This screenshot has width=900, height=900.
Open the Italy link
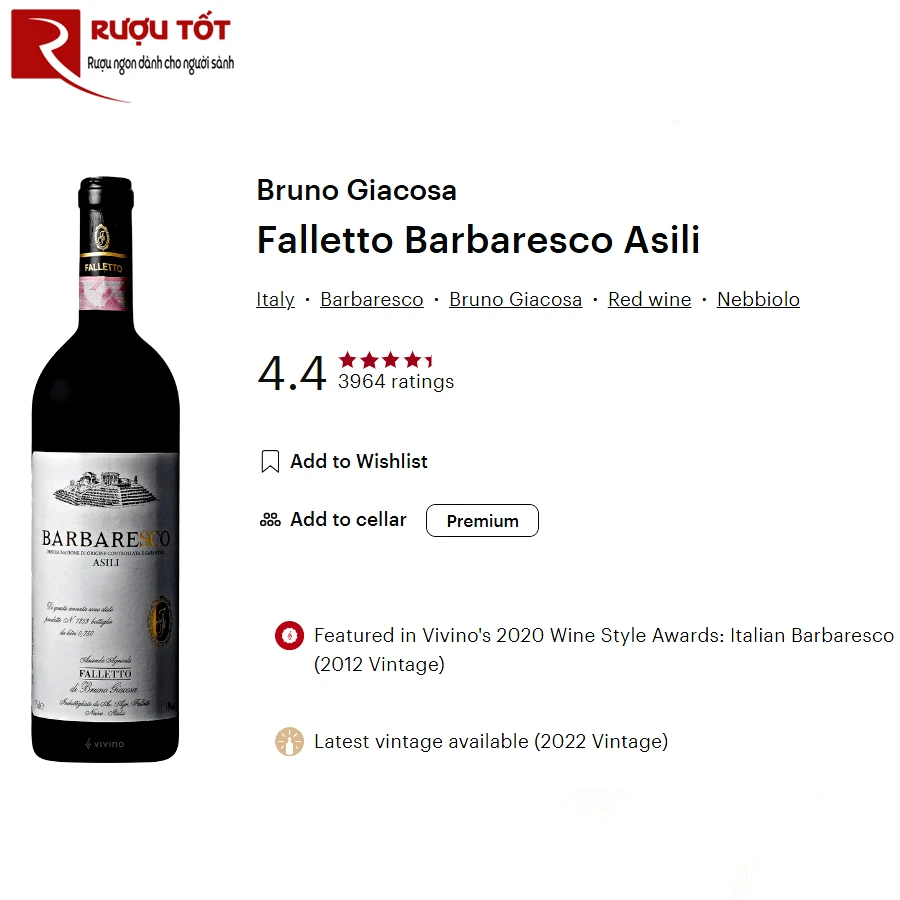click(x=276, y=300)
